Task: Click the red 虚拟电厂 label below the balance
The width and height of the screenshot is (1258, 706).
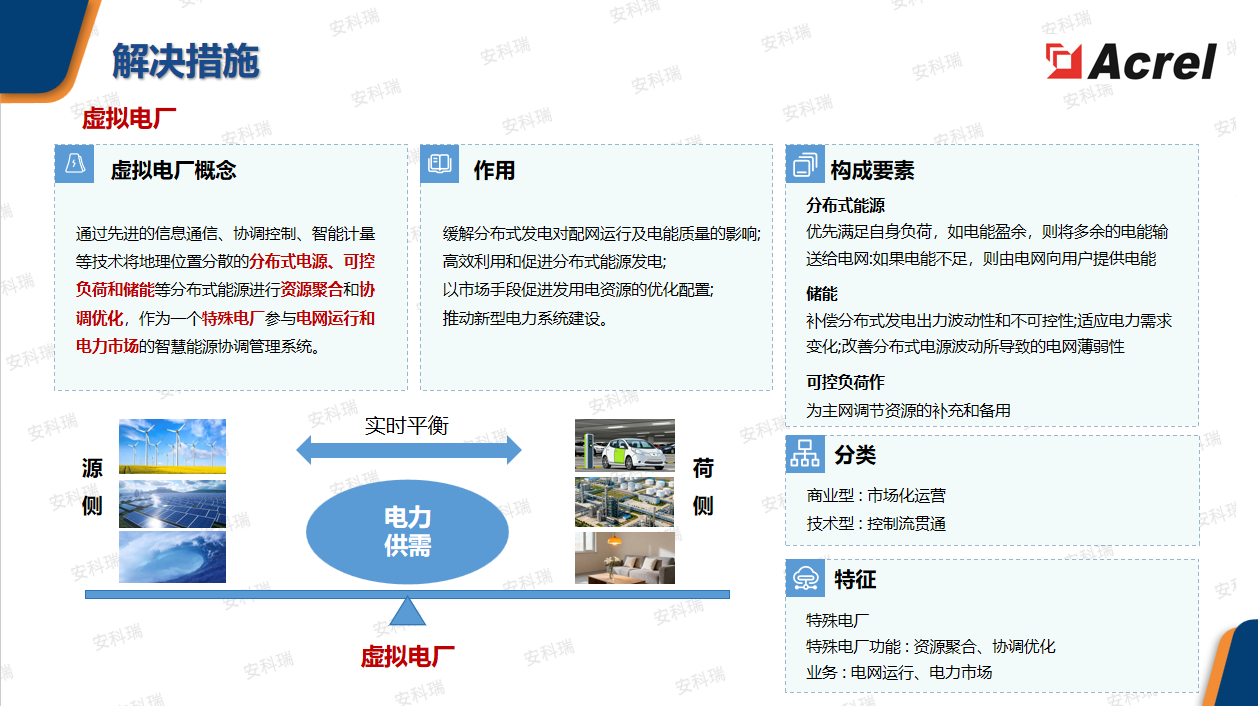Action: pos(408,657)
